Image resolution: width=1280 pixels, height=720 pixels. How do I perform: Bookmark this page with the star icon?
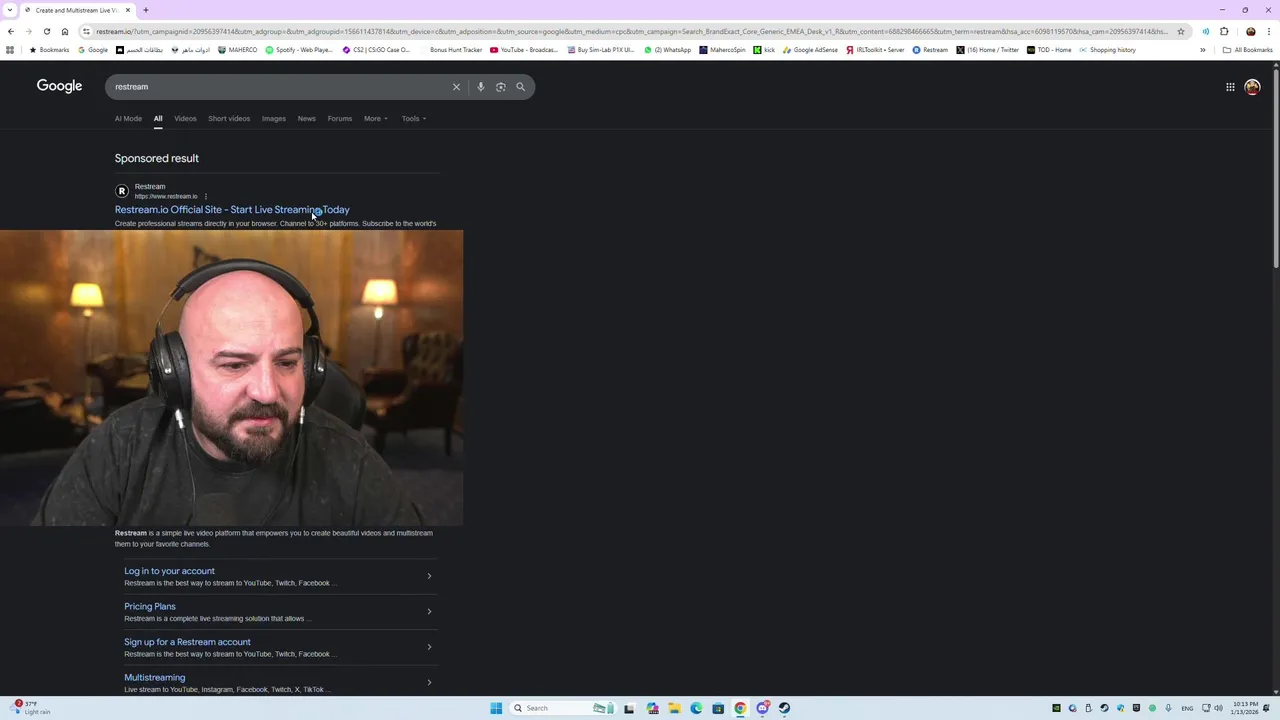pyautogui.click(x=1181, y=31)
